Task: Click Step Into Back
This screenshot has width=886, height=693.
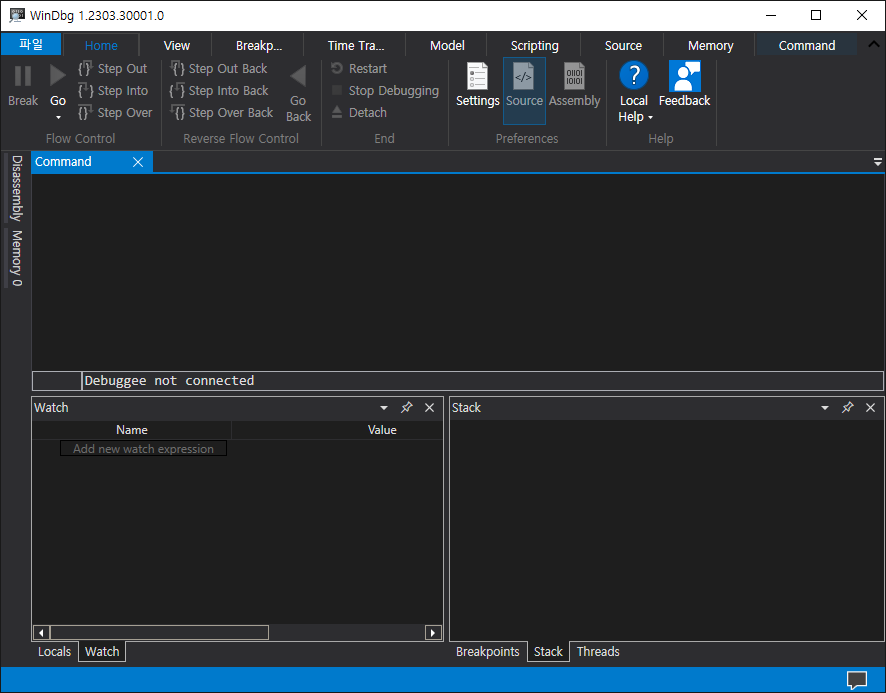Action: click(219, 90)
